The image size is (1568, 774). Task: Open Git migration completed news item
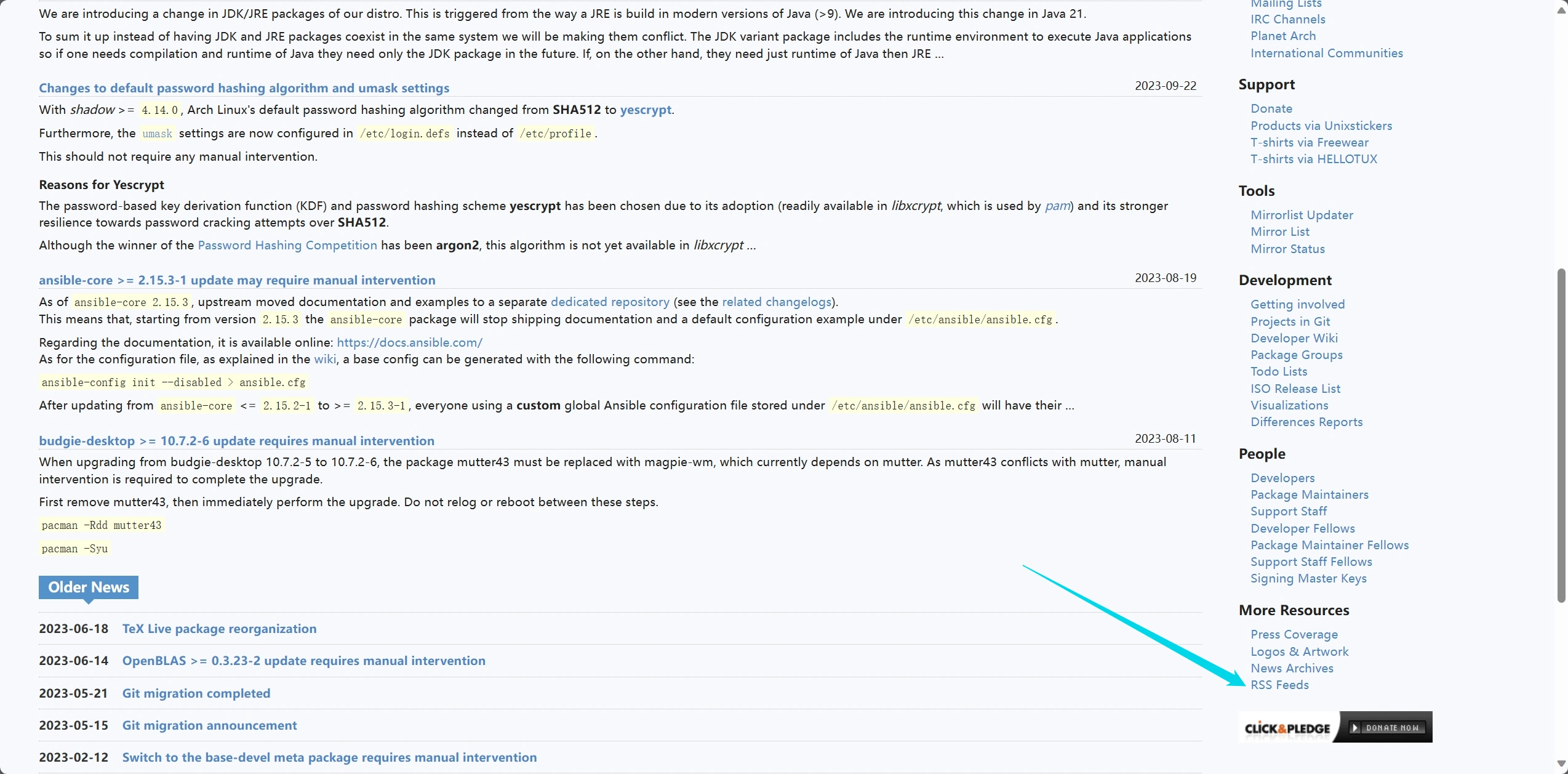pos(196,693)
